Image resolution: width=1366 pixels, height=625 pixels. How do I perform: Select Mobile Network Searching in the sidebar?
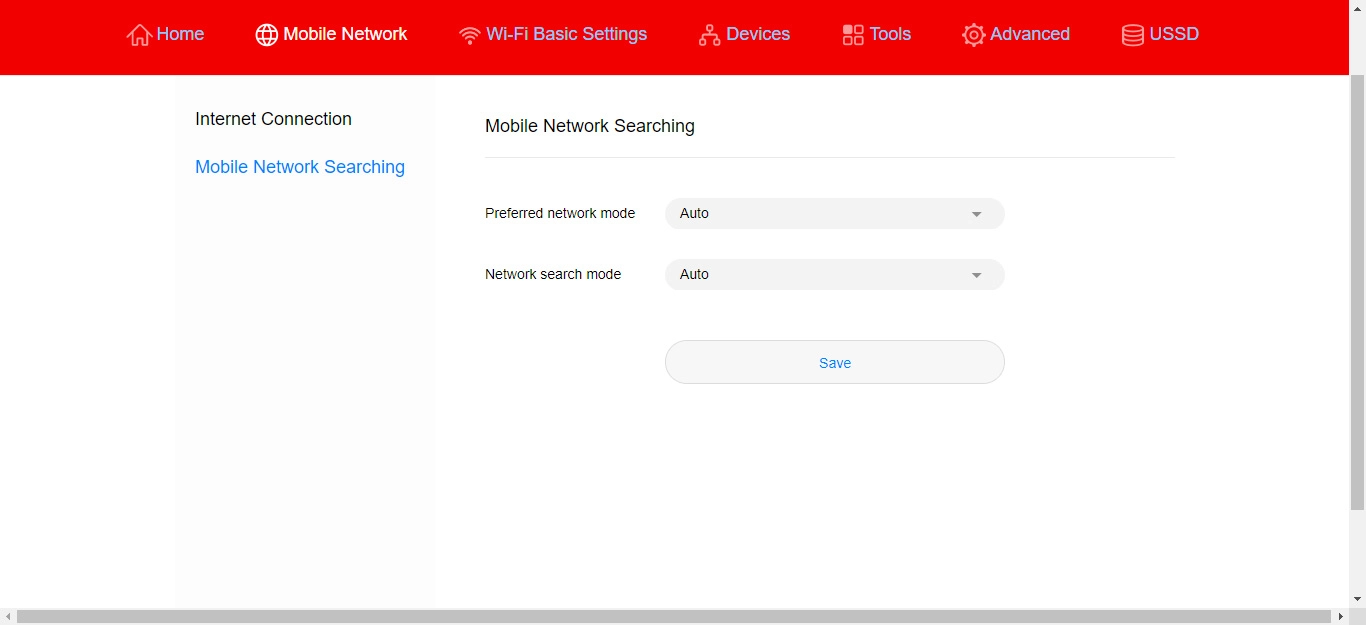coord(299,167)
